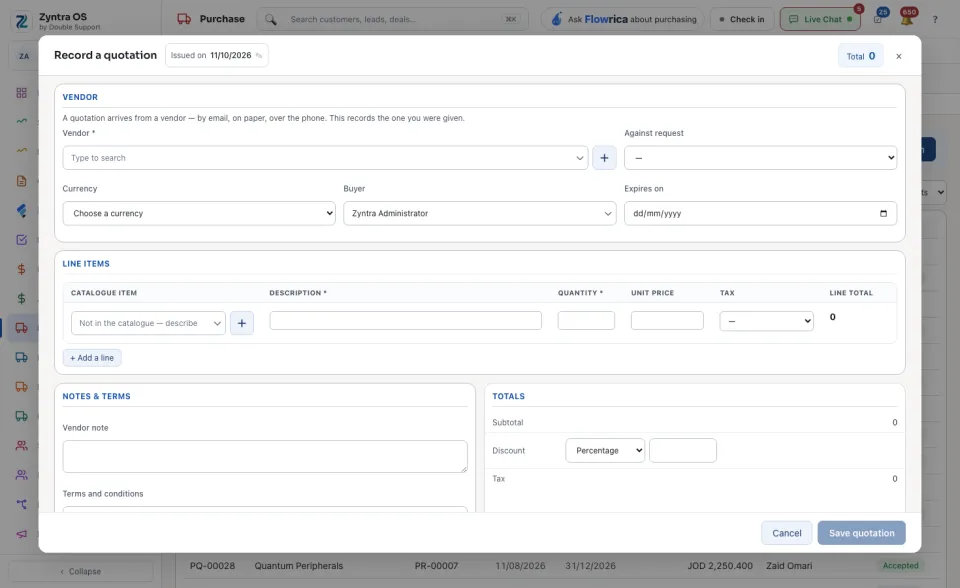Viewport: 960px width, 588px height.
Task: Open the notifications bell with 650 badge
Action: (x=907, y=19)
